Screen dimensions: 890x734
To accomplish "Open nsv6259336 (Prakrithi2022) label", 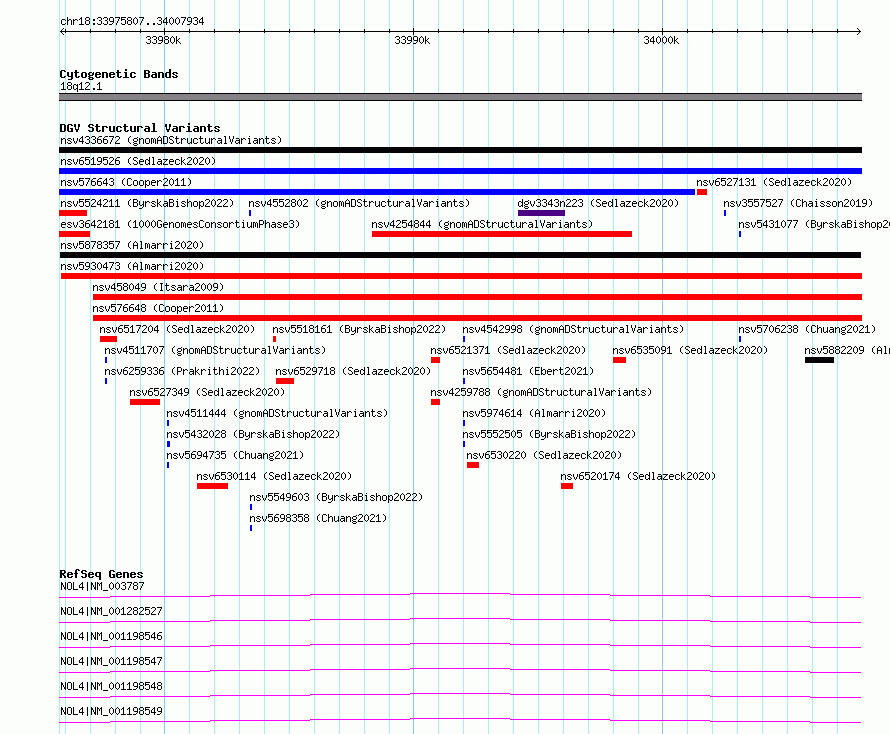I will (x=182, y=371).
